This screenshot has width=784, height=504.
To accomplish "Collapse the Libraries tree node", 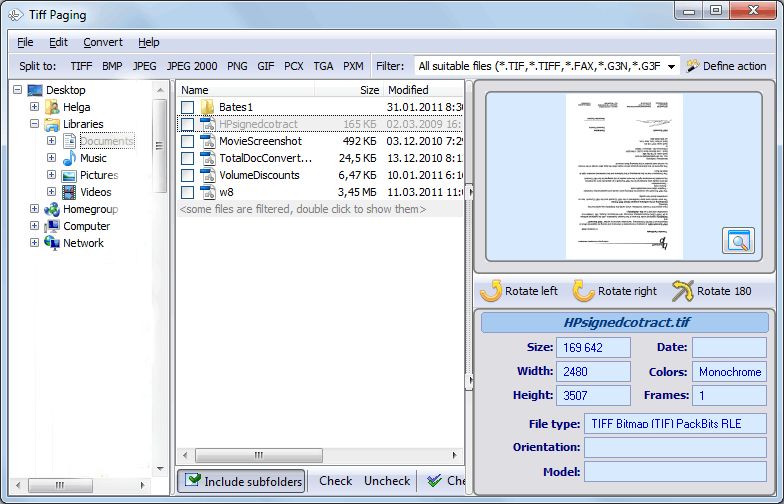I will point(34,124).
